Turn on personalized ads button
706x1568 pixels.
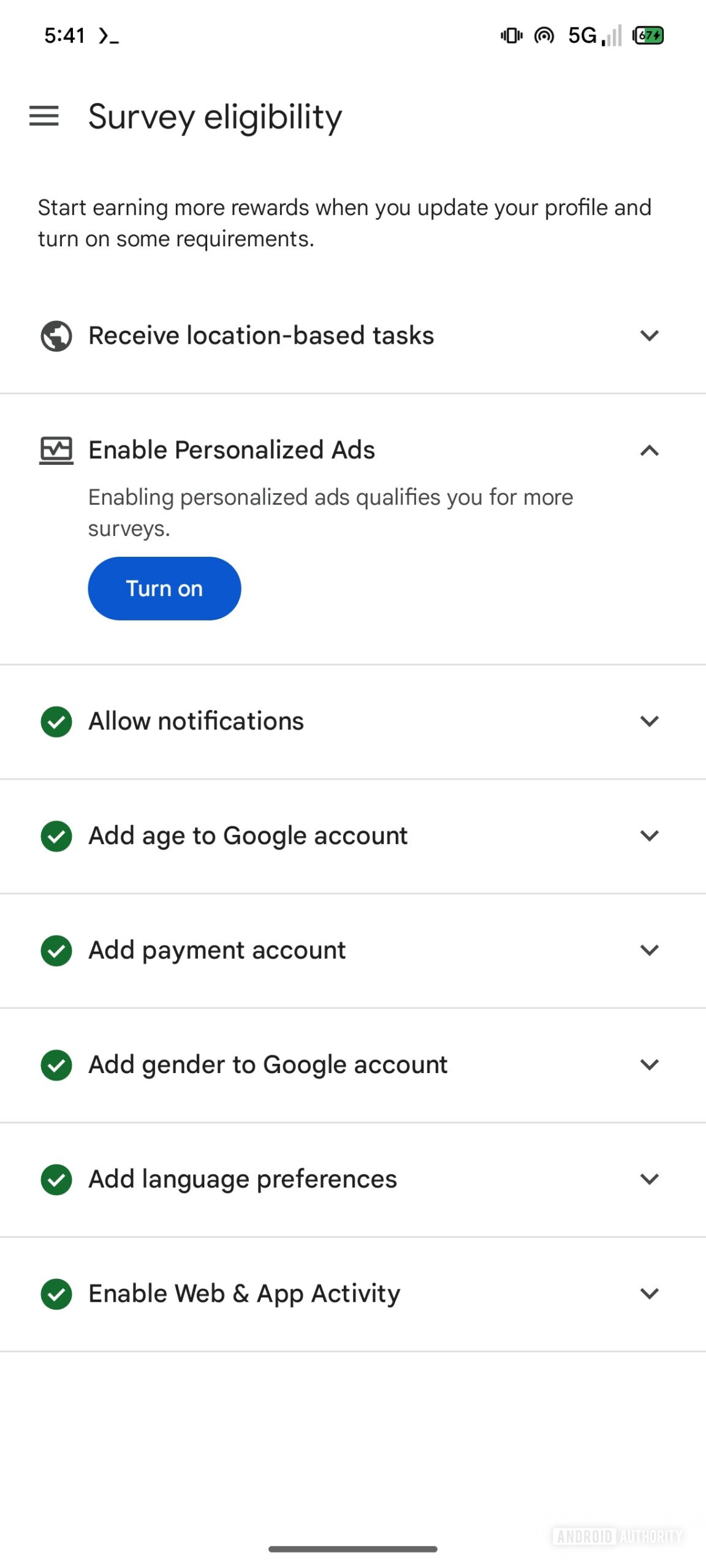pyautogui.click(x=164, y=589)
